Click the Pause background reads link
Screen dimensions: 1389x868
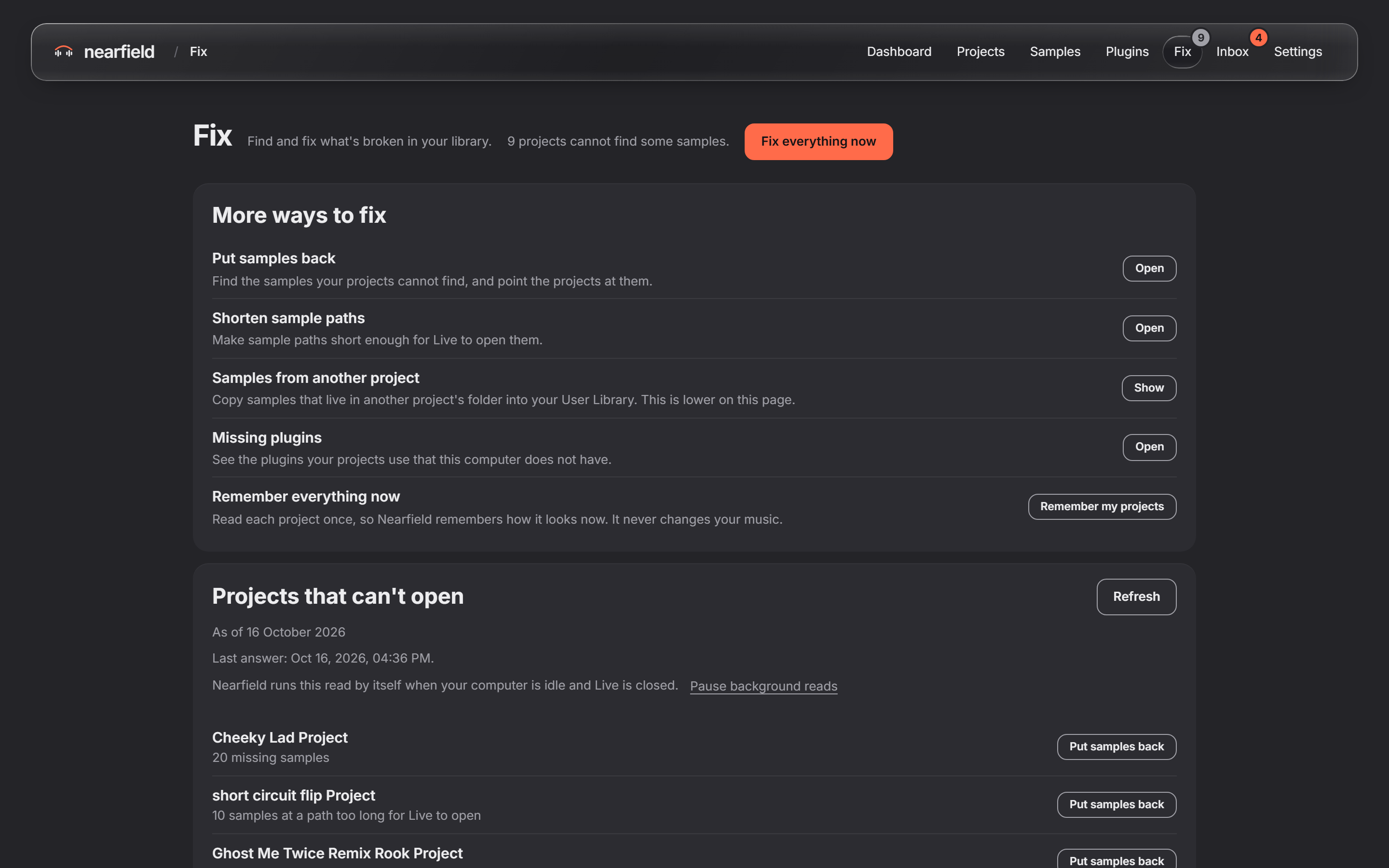(x=763, y=686)
